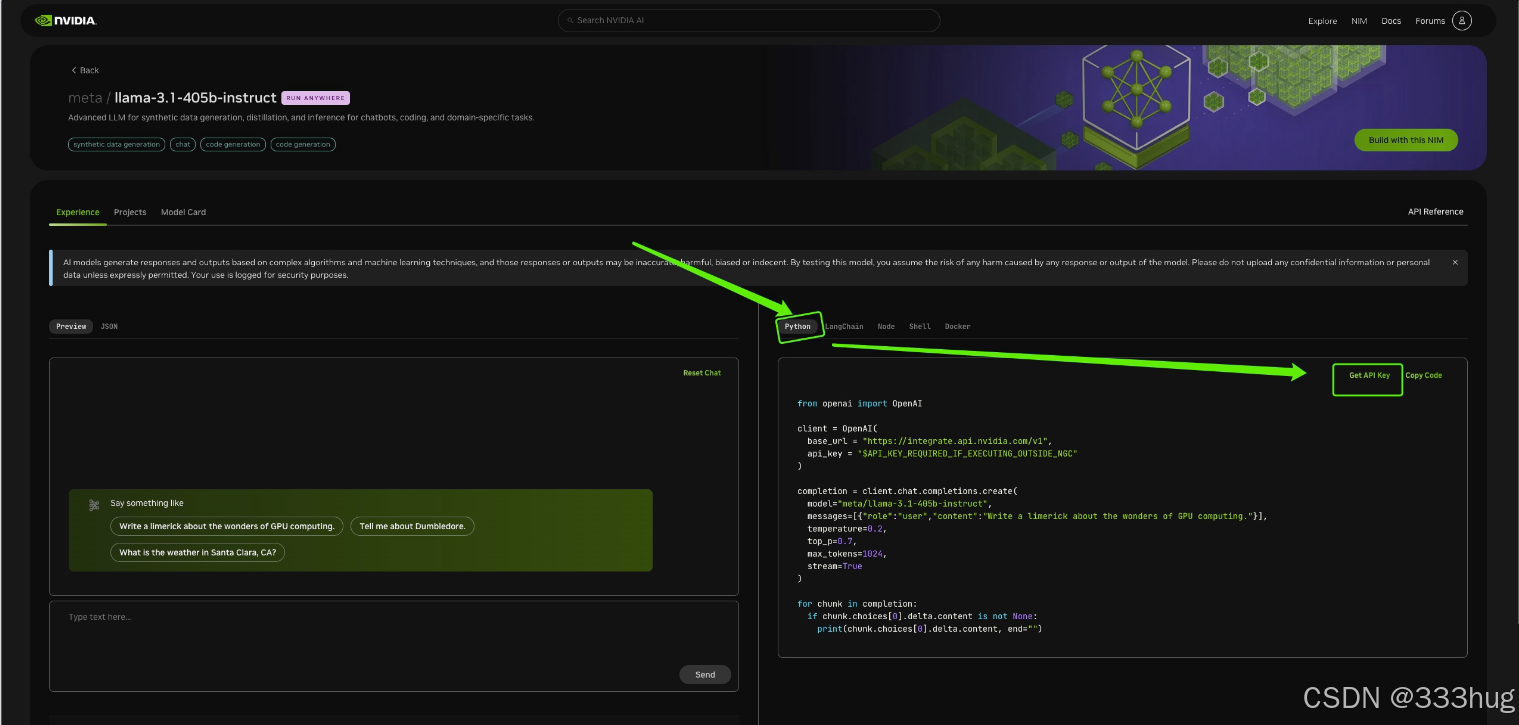Click the base_url line in code

tap(930, 441)
